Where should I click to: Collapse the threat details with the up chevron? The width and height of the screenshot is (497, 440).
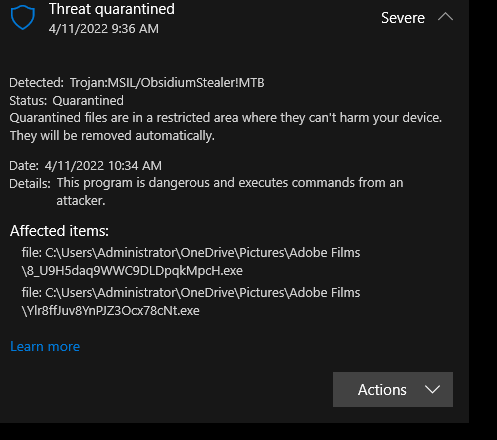tap(445, 17)
